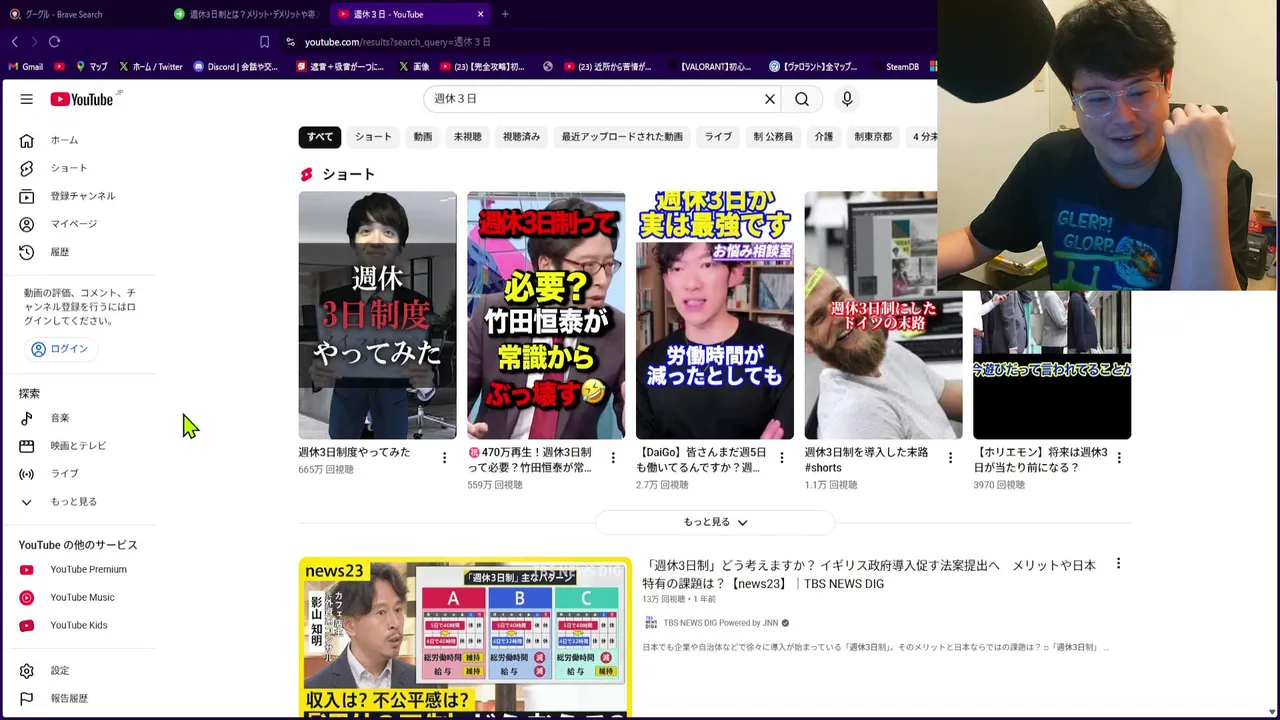The image size is (1280, 720).
Task: Start voice search with microphone icon
Action: pyautogui.click(x=847, y=99)
